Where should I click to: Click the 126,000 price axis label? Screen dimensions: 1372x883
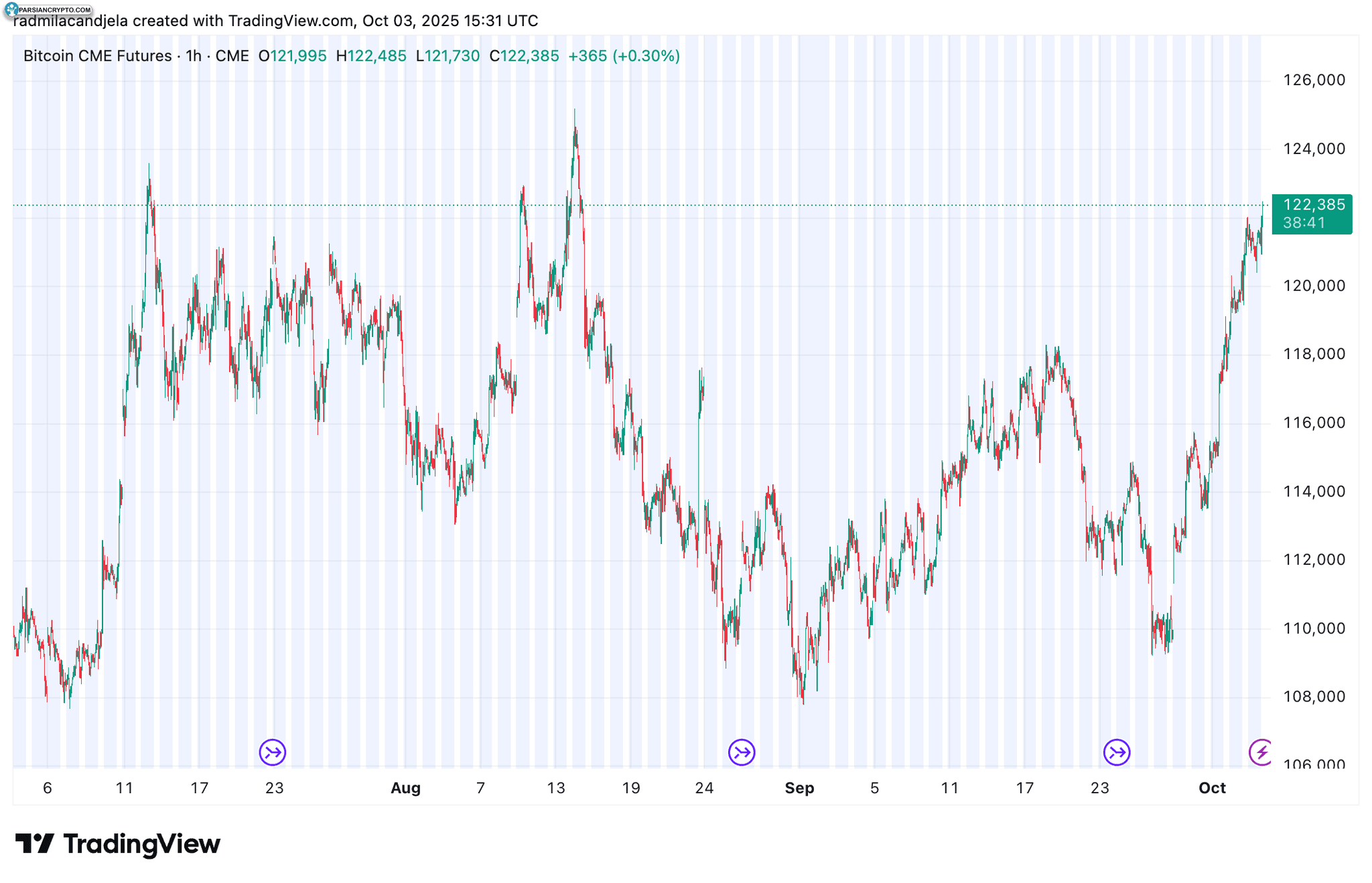tap(1314, 80)
